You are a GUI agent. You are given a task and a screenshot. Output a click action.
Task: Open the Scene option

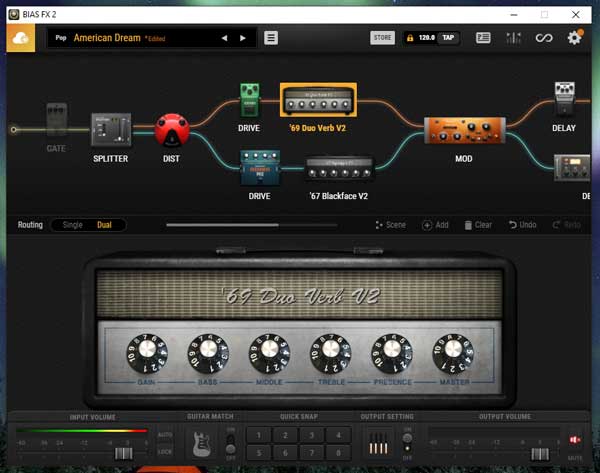pyautogui.click(x=390, y=225)
